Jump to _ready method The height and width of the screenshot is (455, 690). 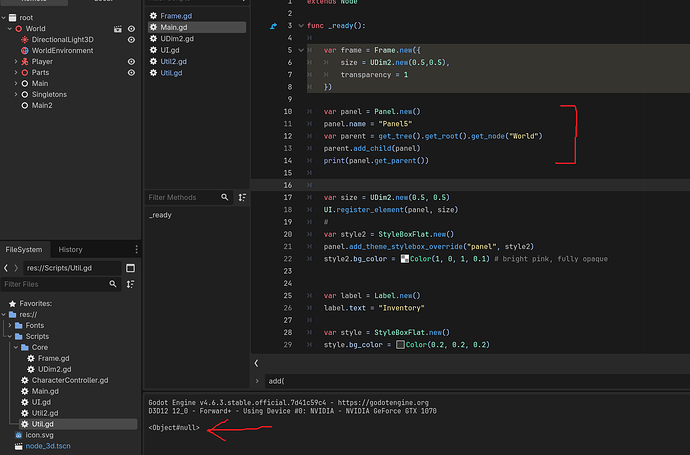click(161, 215)
